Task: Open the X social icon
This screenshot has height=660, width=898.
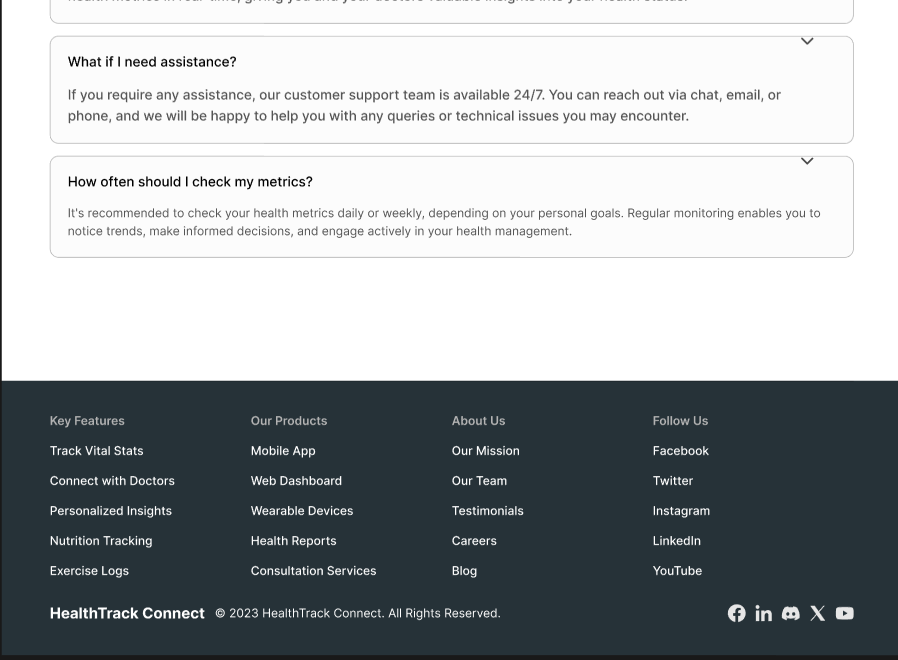Action: (817, 613)
